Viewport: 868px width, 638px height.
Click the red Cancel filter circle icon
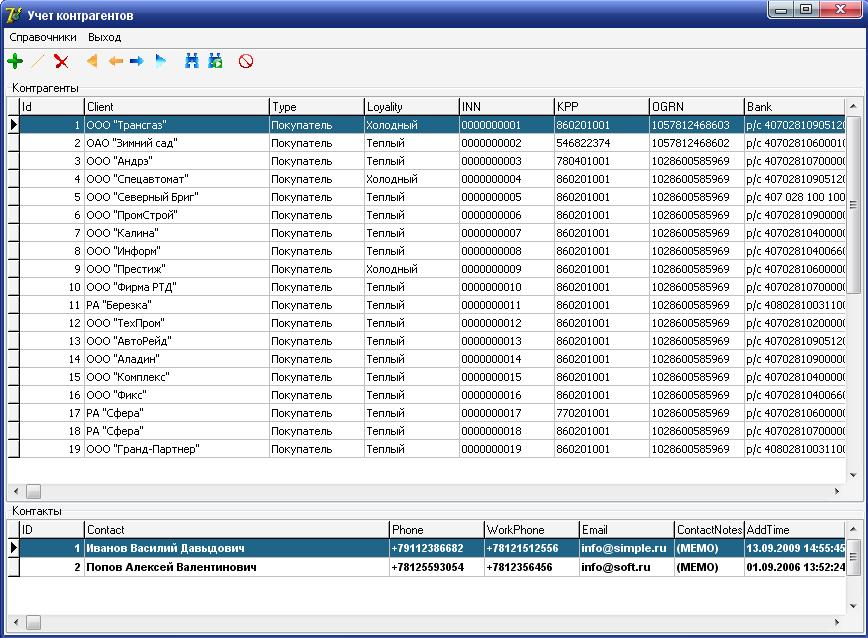coord(246,61)
